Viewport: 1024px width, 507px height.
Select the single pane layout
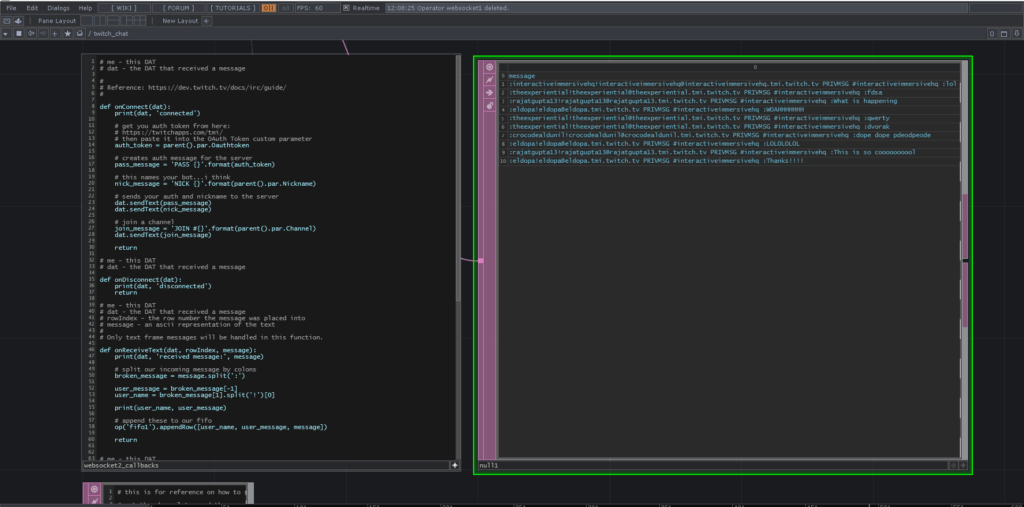pos(86,21)
